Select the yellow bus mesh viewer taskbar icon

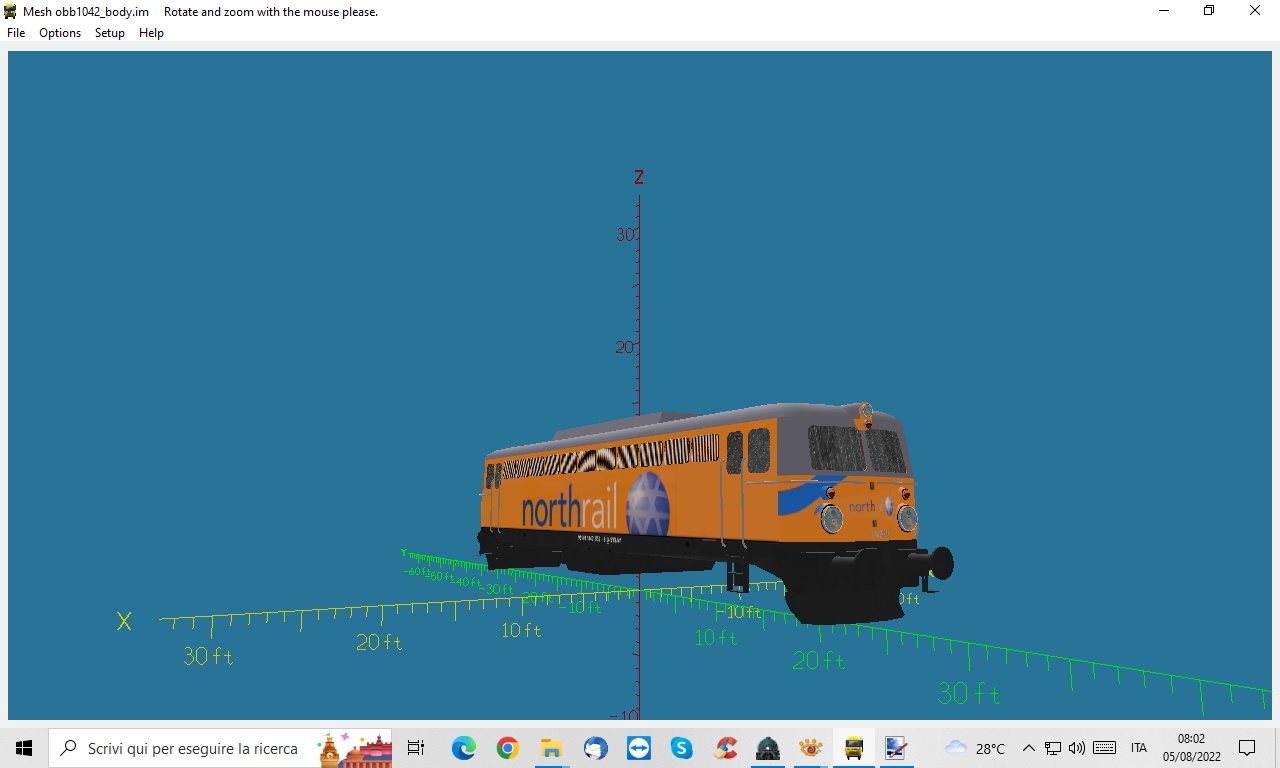click(854, 748)
